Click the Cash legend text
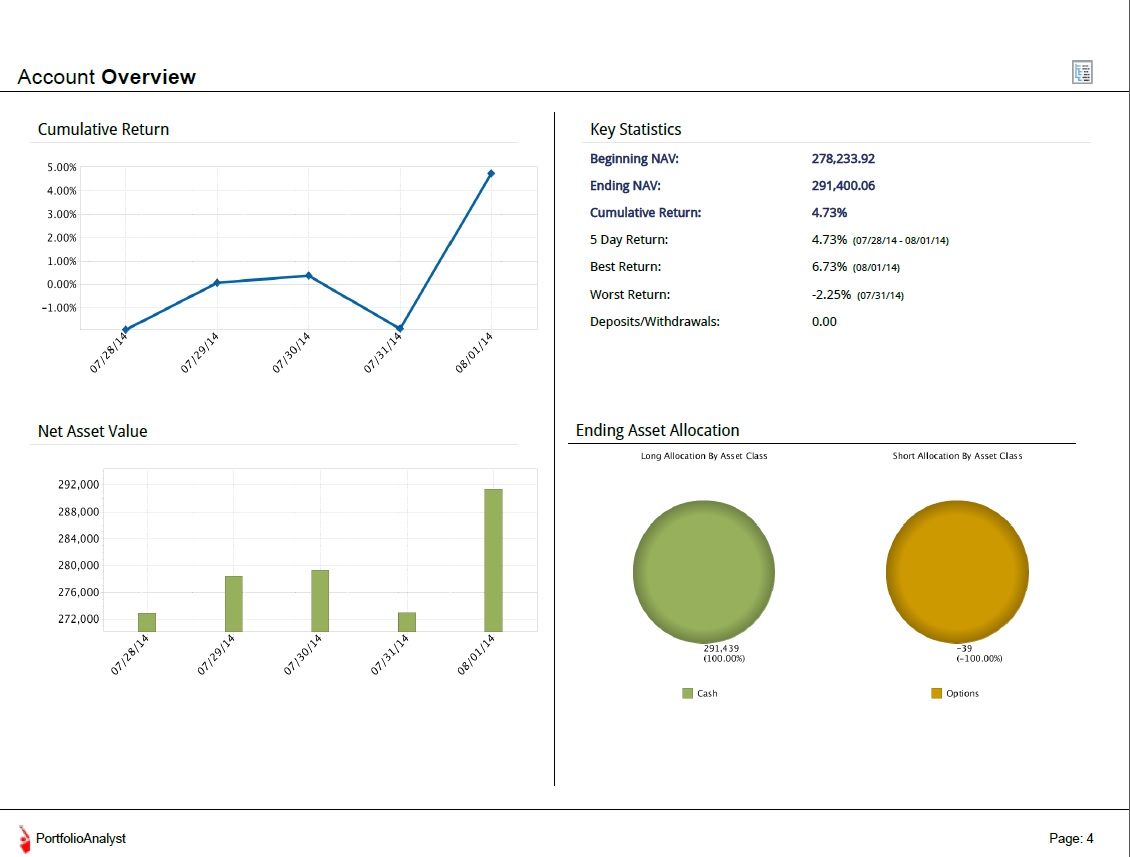The width and height of the screenshot is (1130, 857). click(707, 693)
